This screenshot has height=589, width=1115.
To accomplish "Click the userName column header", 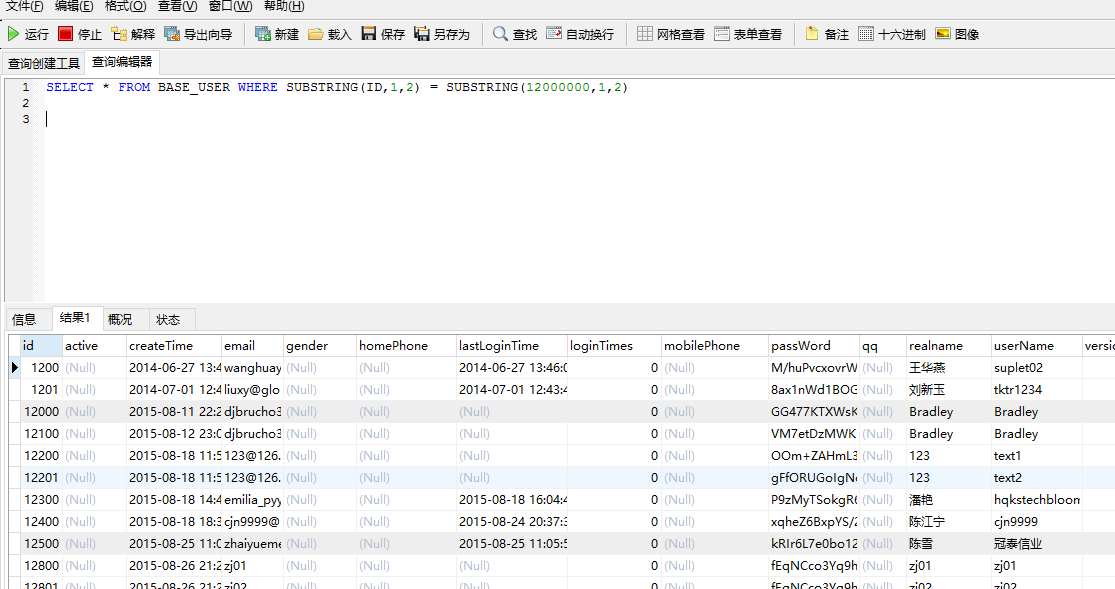I will tap(1037, 346).
